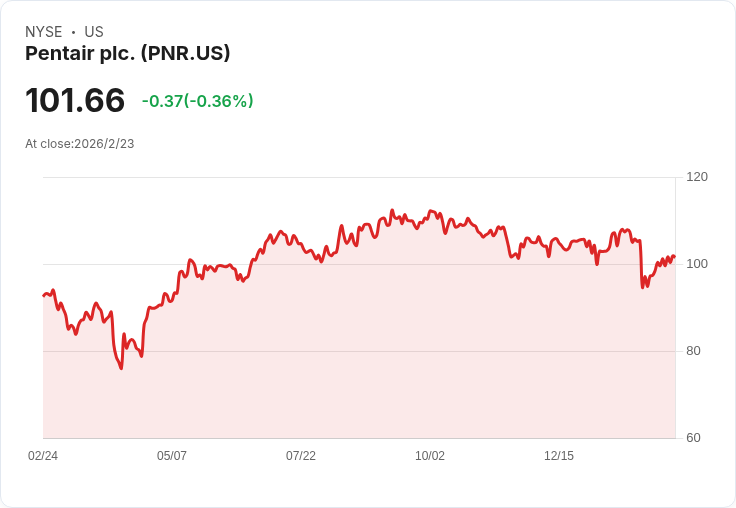This screenshot has width=736, height=508.
Task: Click the 100 price axis label
Action: pos(697,264)
